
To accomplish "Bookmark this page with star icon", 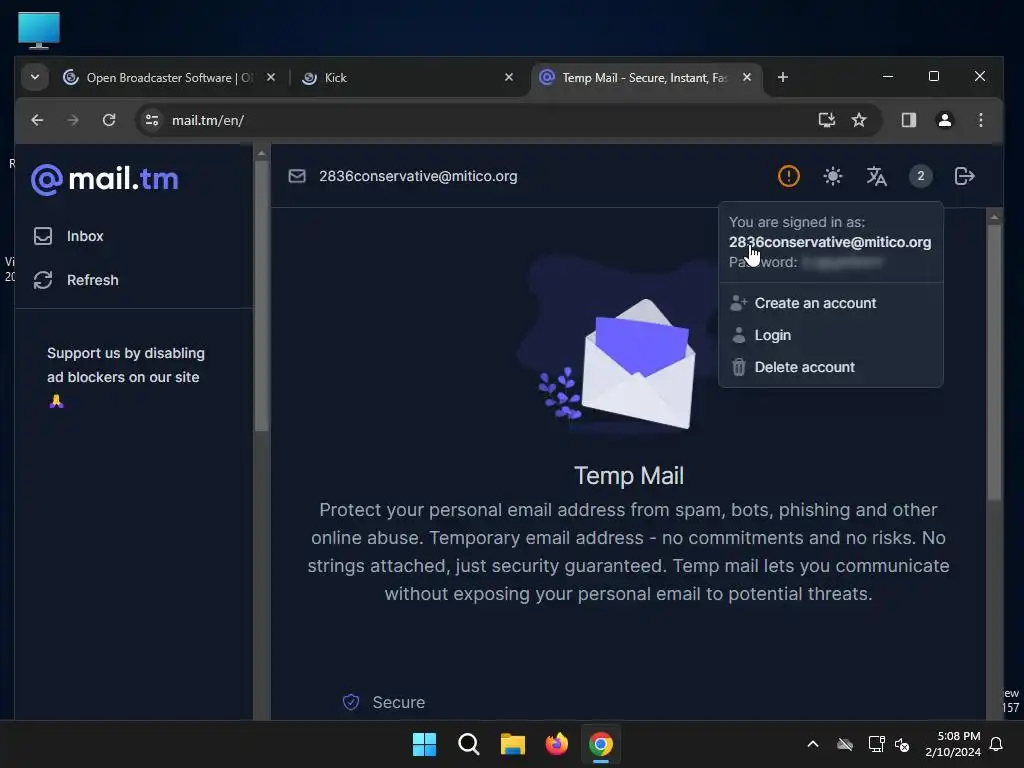I will (859, 120).
